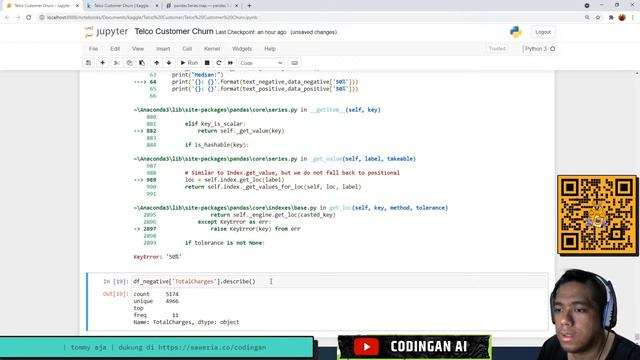This screenshot has height=360, width=640.
Task: Open the Chrome three-dot menu
Action: pyautogui.click(x=633, y=17)
